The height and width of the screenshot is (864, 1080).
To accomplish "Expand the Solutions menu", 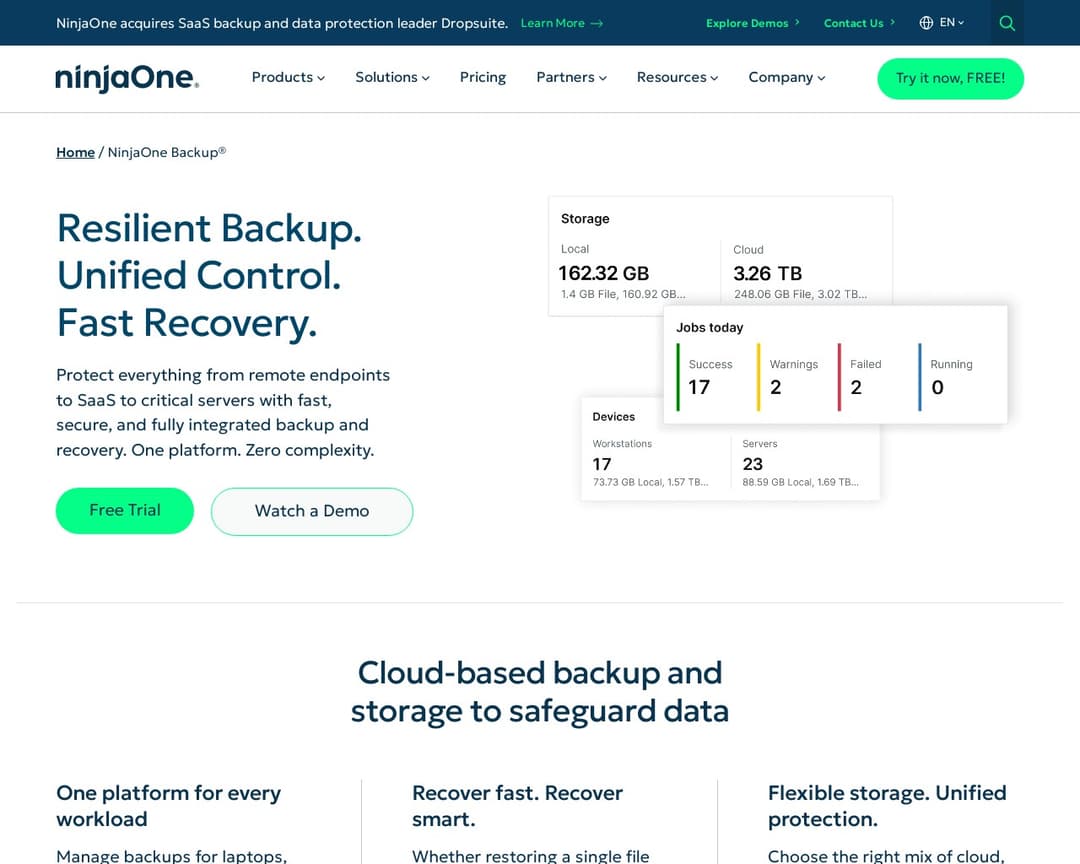I will click(x=392, y=77).
